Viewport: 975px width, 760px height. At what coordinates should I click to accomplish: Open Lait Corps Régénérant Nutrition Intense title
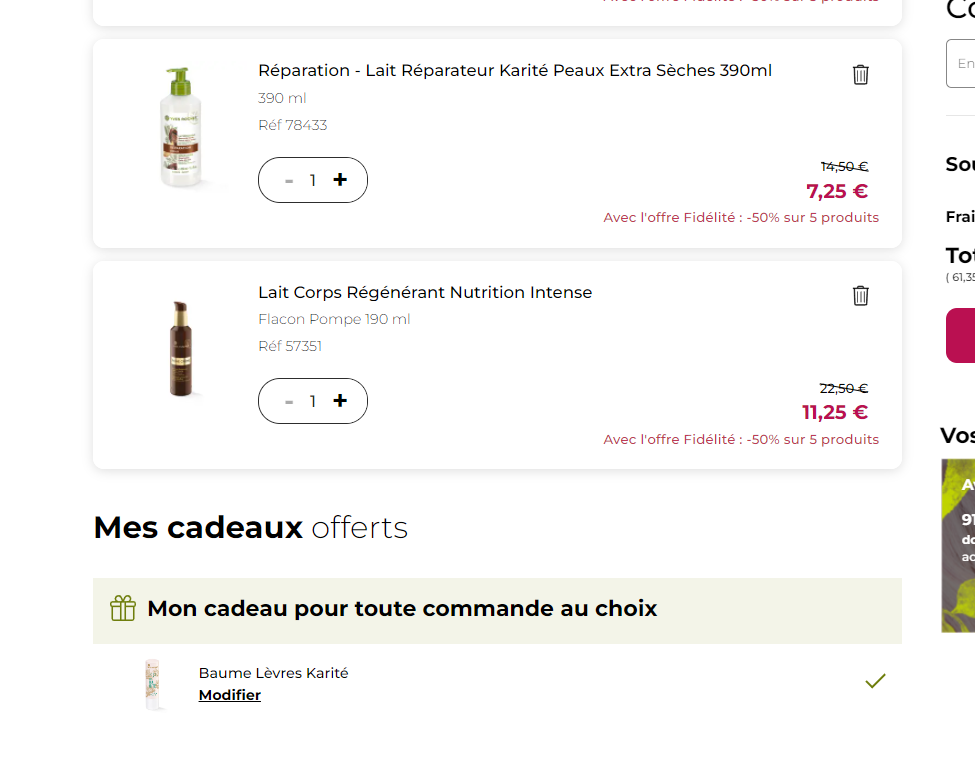[425, 293]
